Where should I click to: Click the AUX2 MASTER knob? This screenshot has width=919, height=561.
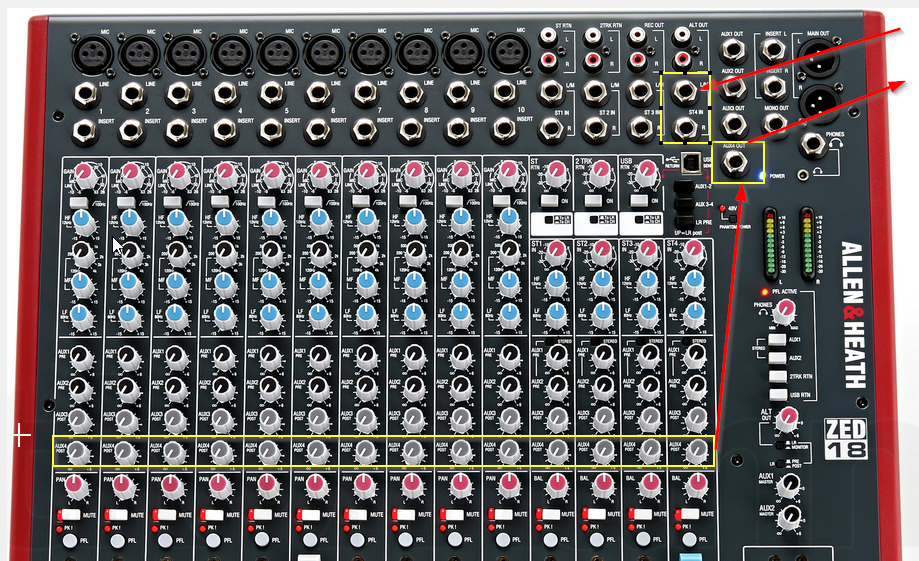coord(791,516)
